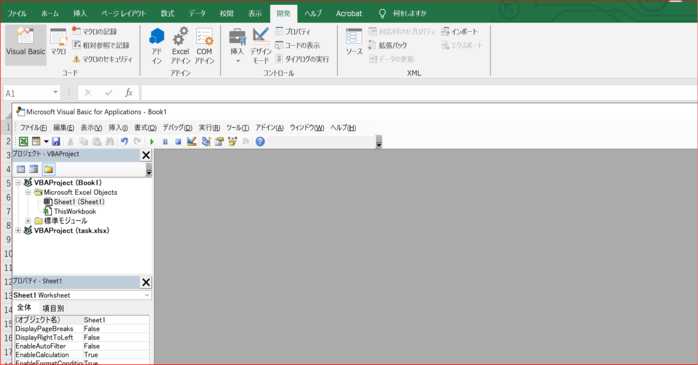Open the XML ソース pane icon

click(x=354, y=42)
